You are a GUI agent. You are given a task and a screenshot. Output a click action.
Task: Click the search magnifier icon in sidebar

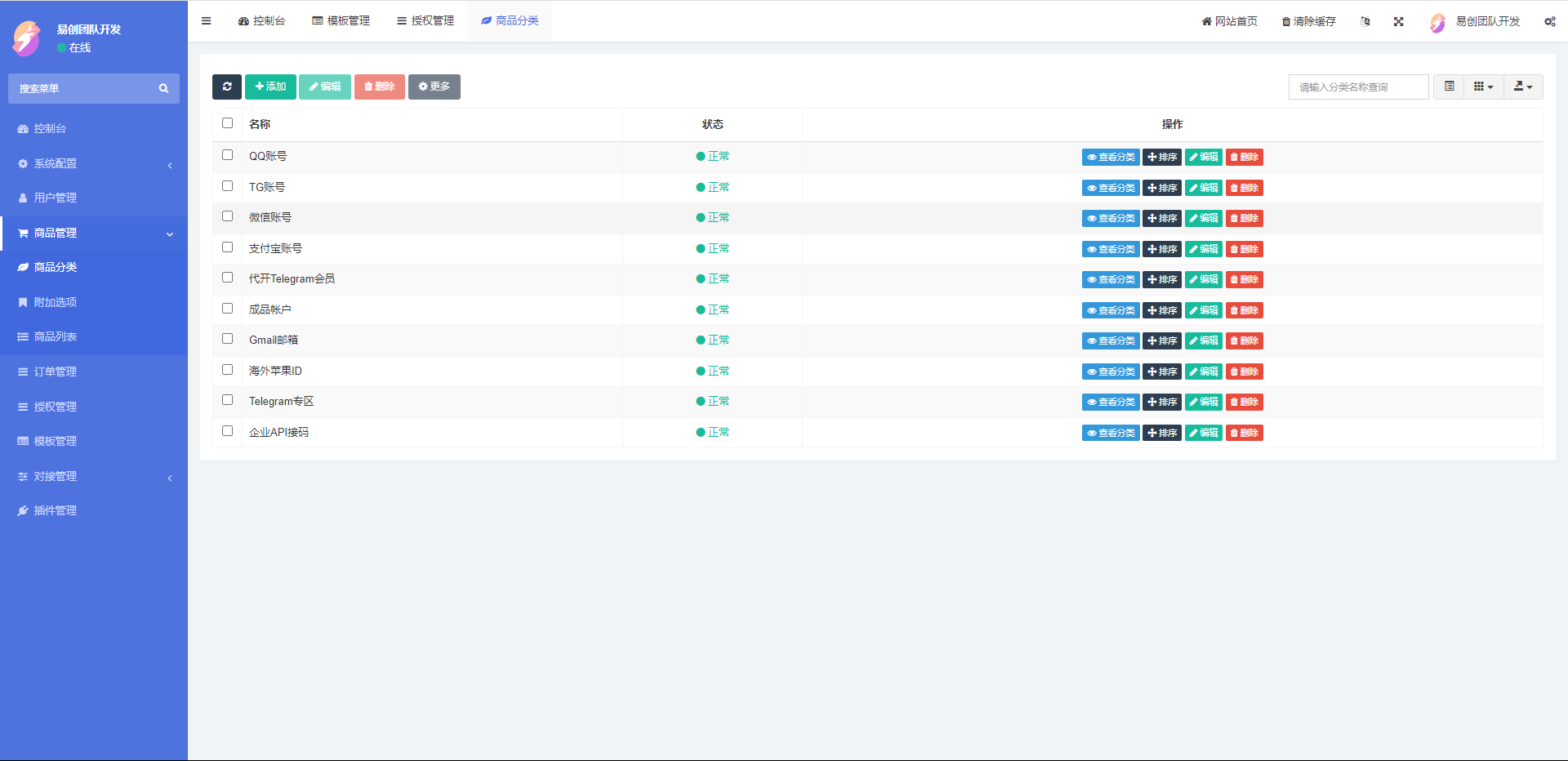coord(163,88)
